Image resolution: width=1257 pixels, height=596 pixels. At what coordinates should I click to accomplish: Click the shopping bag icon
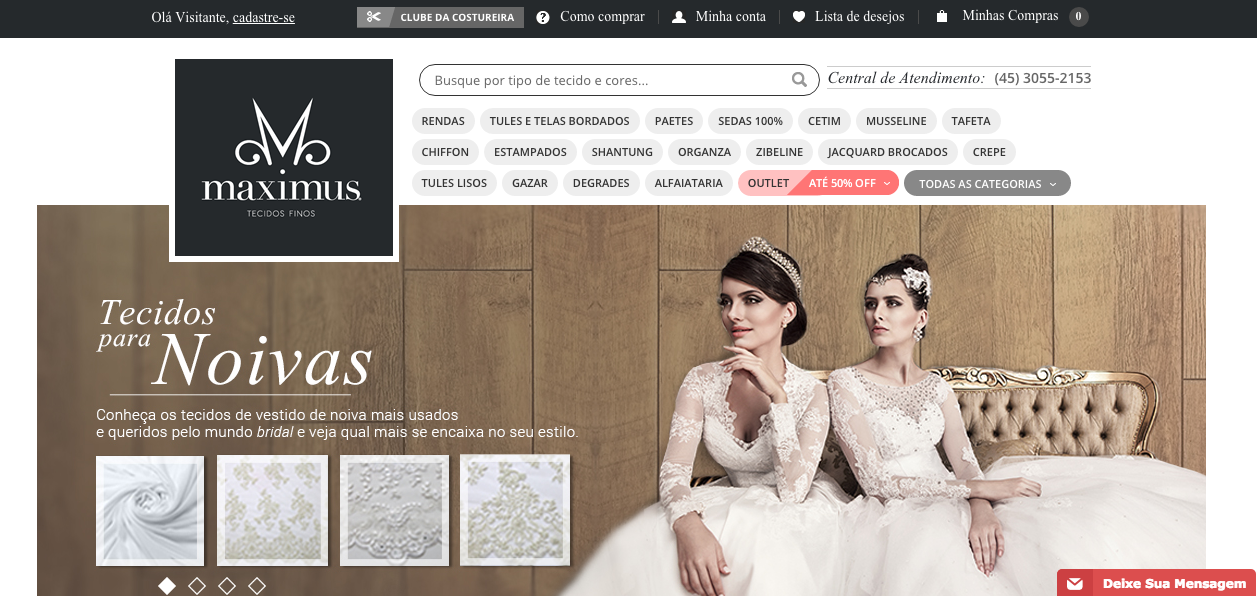coord(941,17)
